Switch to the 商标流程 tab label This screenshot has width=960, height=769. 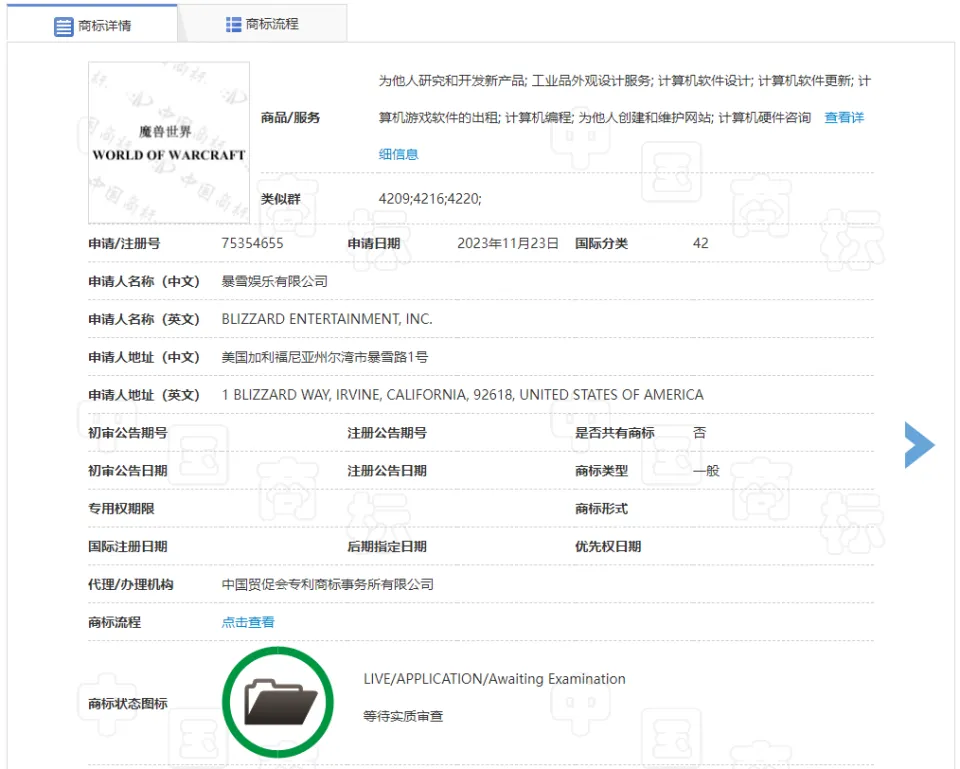pyautogui.click(x=272, y=24)
